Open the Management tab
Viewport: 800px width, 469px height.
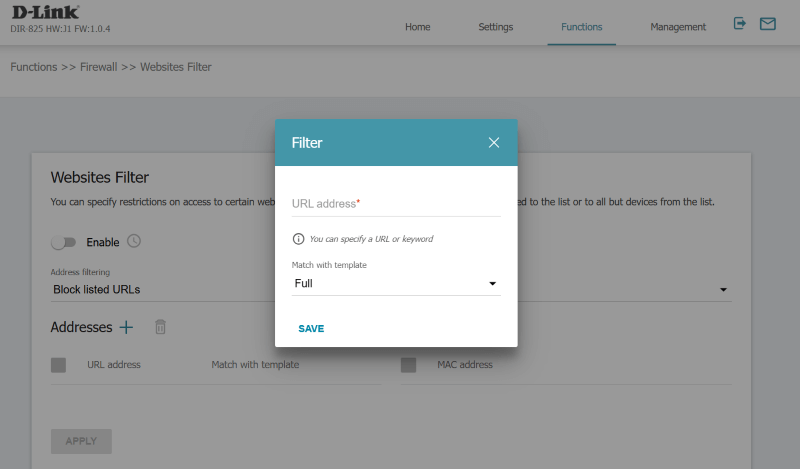tap(678, 27)
